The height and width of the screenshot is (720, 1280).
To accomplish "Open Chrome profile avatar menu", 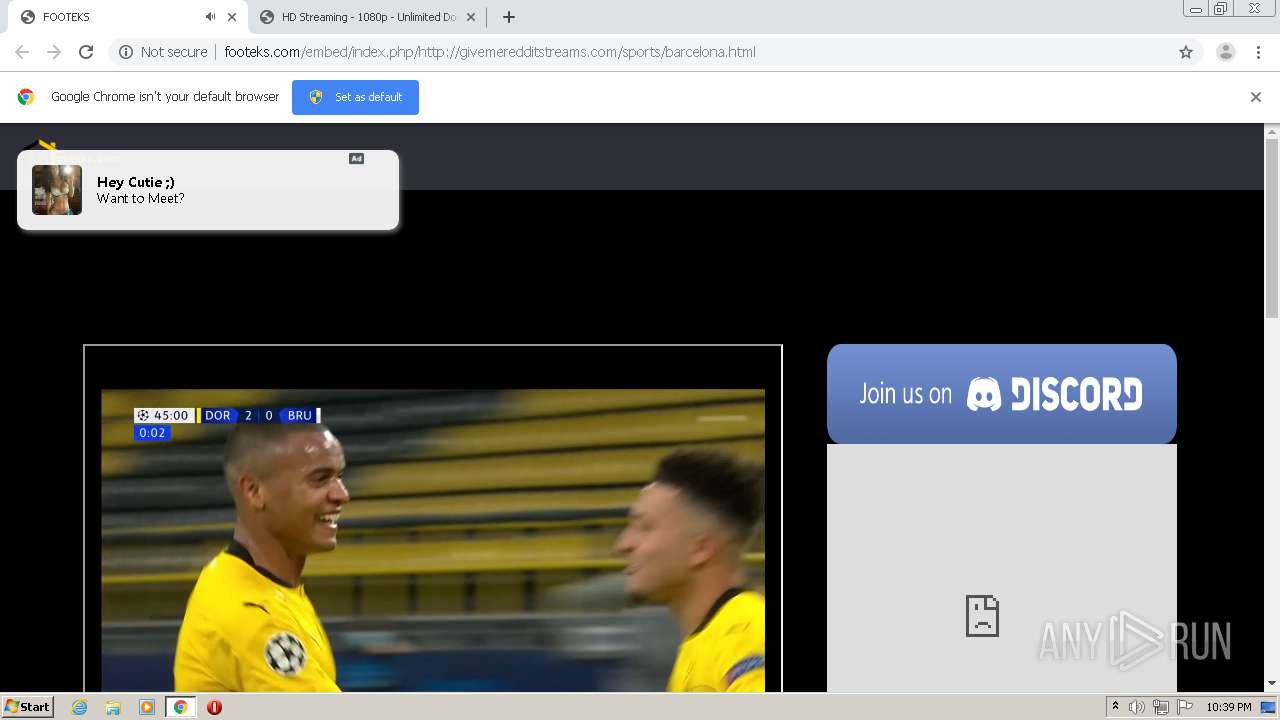I will pyautogui.click(x=1226, y=52).
